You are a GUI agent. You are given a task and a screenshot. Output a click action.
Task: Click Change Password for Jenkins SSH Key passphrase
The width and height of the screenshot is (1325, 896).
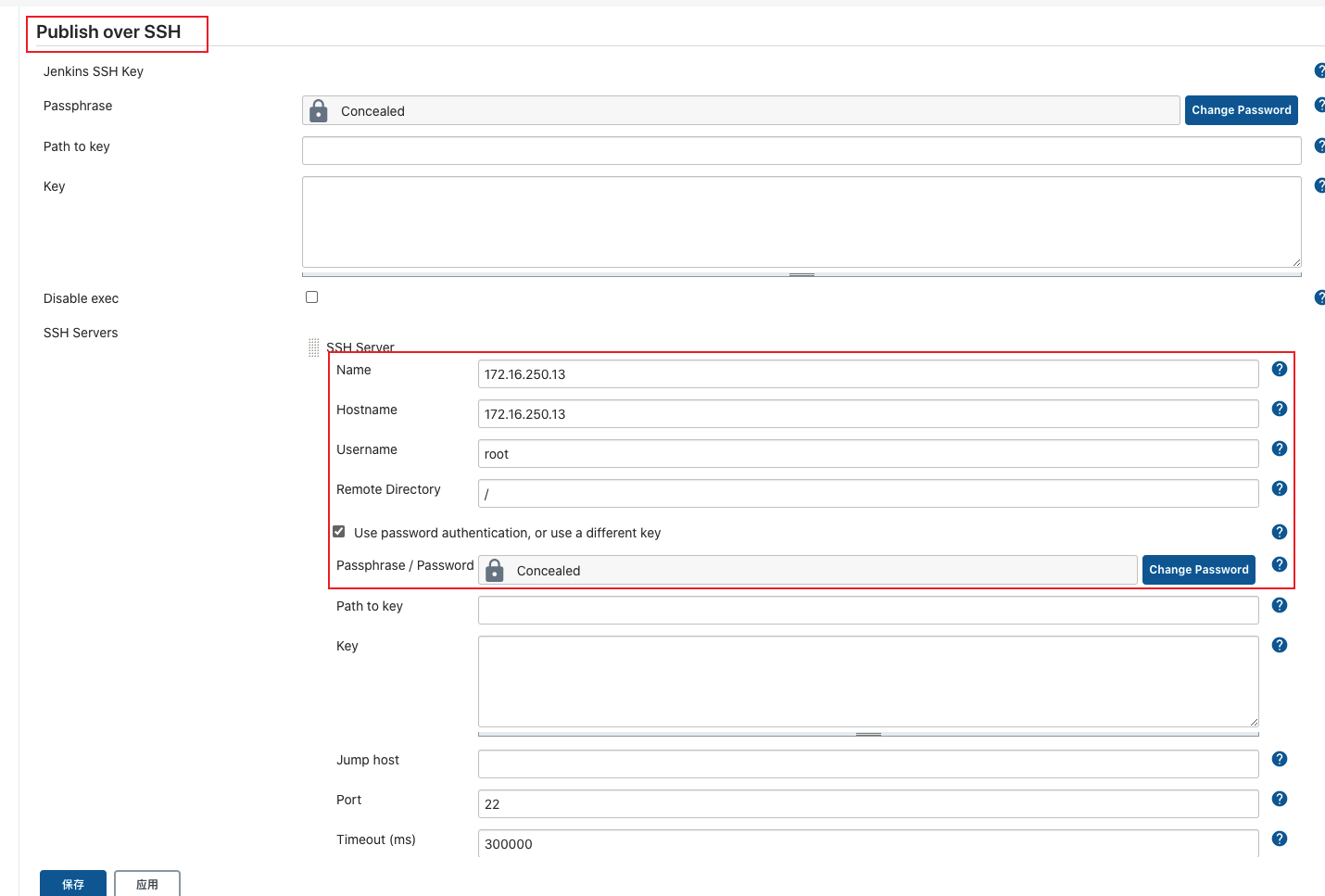coord(1242,110)
